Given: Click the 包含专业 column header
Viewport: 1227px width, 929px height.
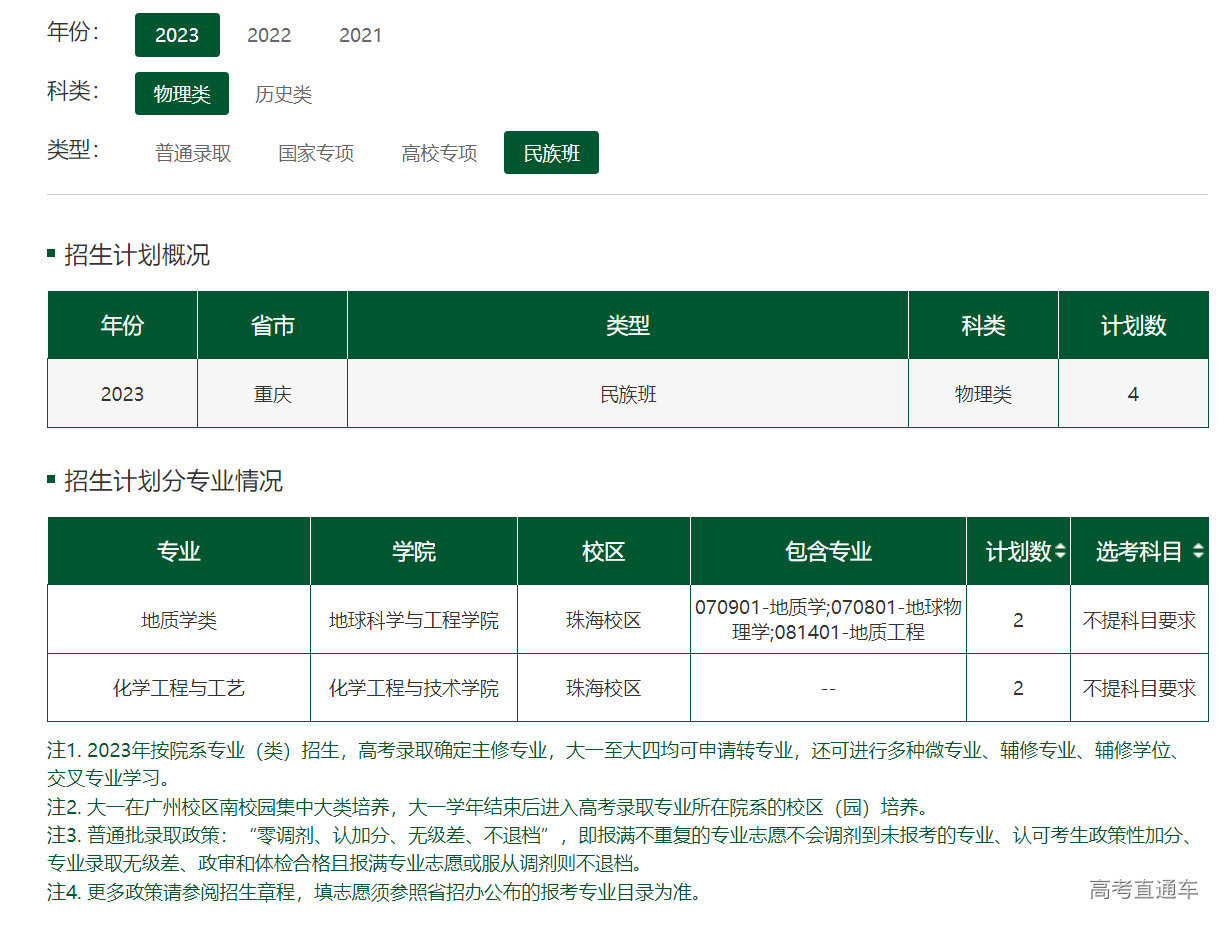Looking at the screenshot, I should click(x=828, y=551).
